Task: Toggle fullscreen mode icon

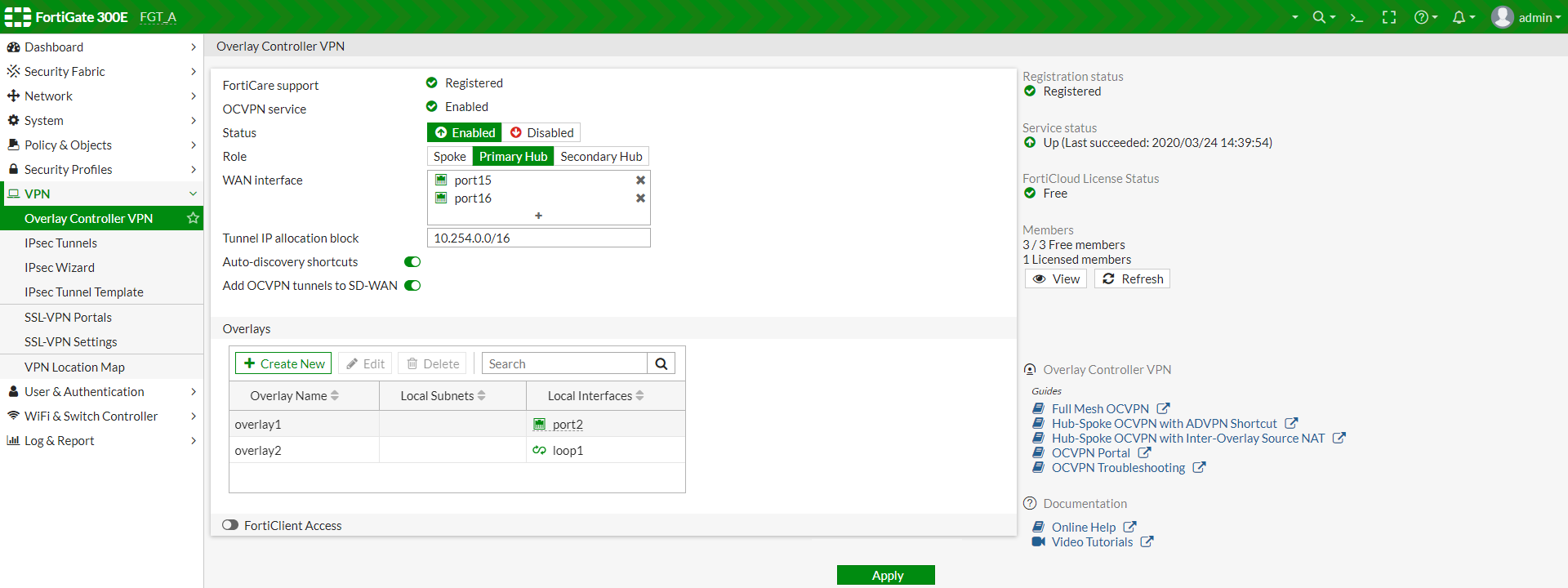Action: [x=1389, y=17]
